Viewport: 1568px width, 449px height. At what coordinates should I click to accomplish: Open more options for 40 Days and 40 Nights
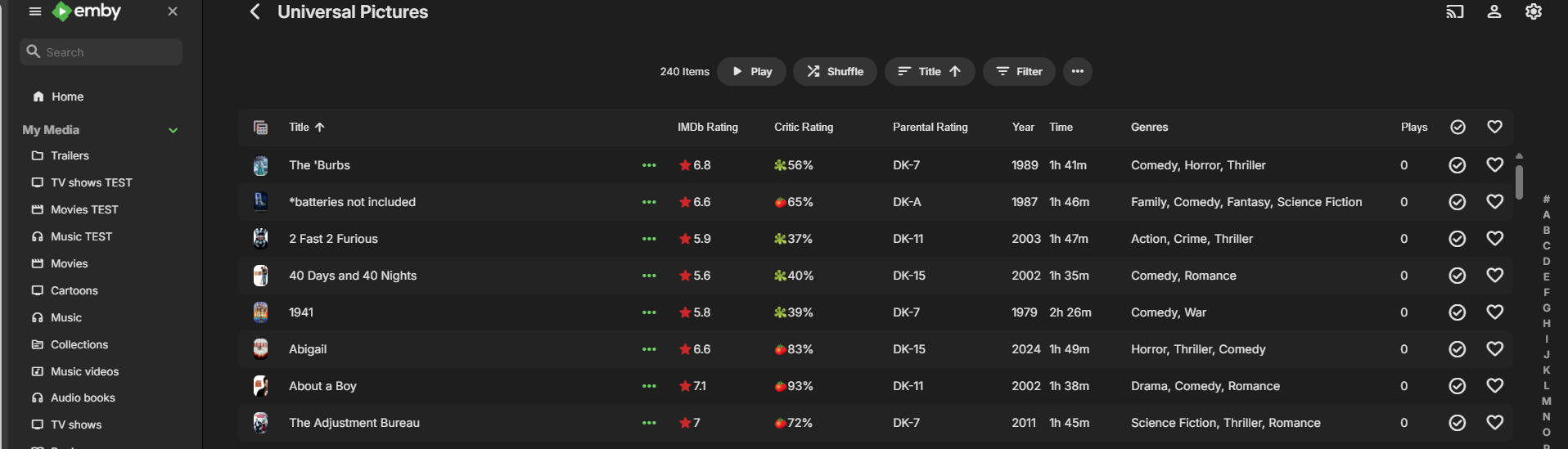649,276
